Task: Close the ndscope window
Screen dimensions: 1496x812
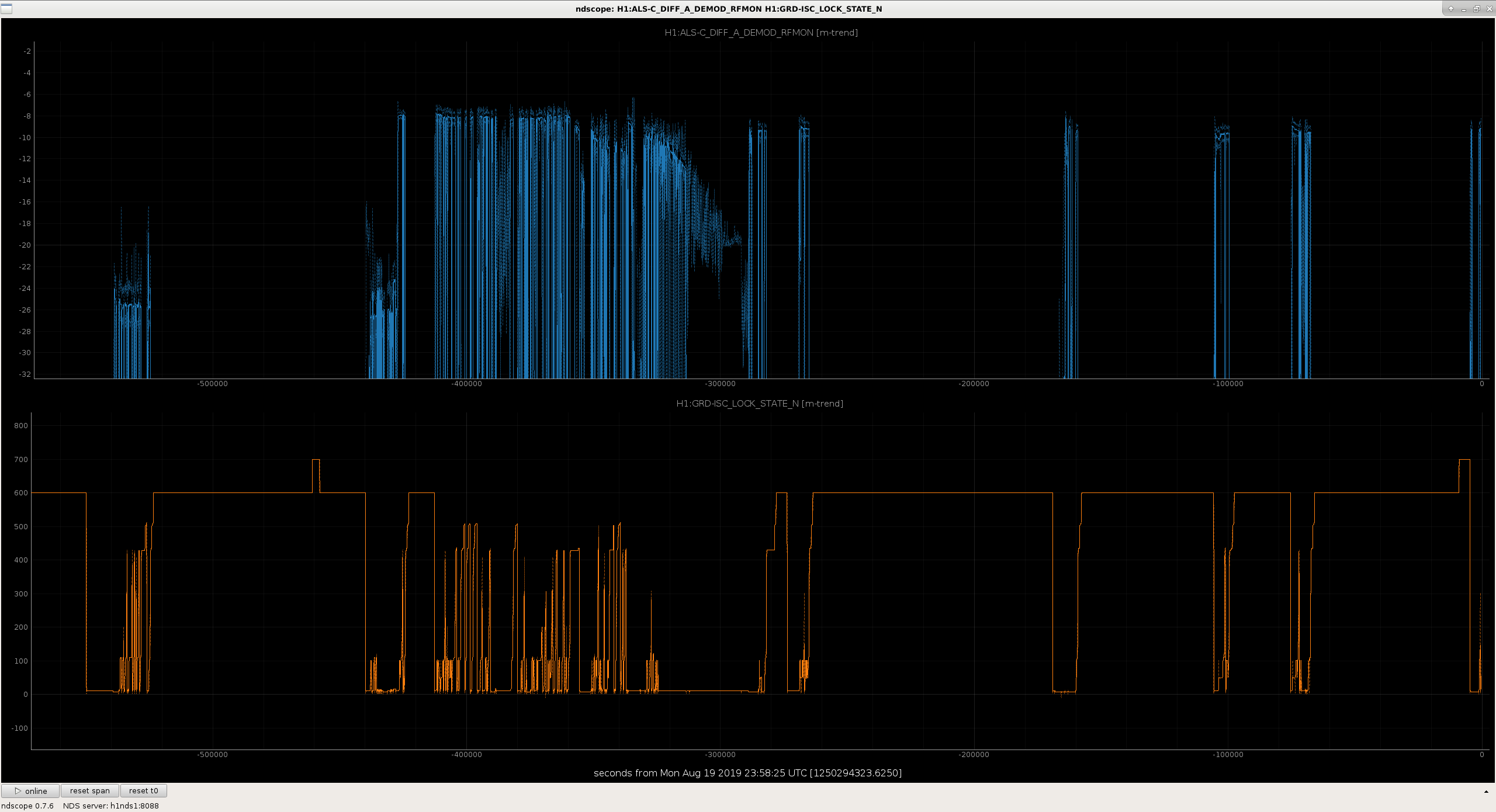Action: [1489, 9]
